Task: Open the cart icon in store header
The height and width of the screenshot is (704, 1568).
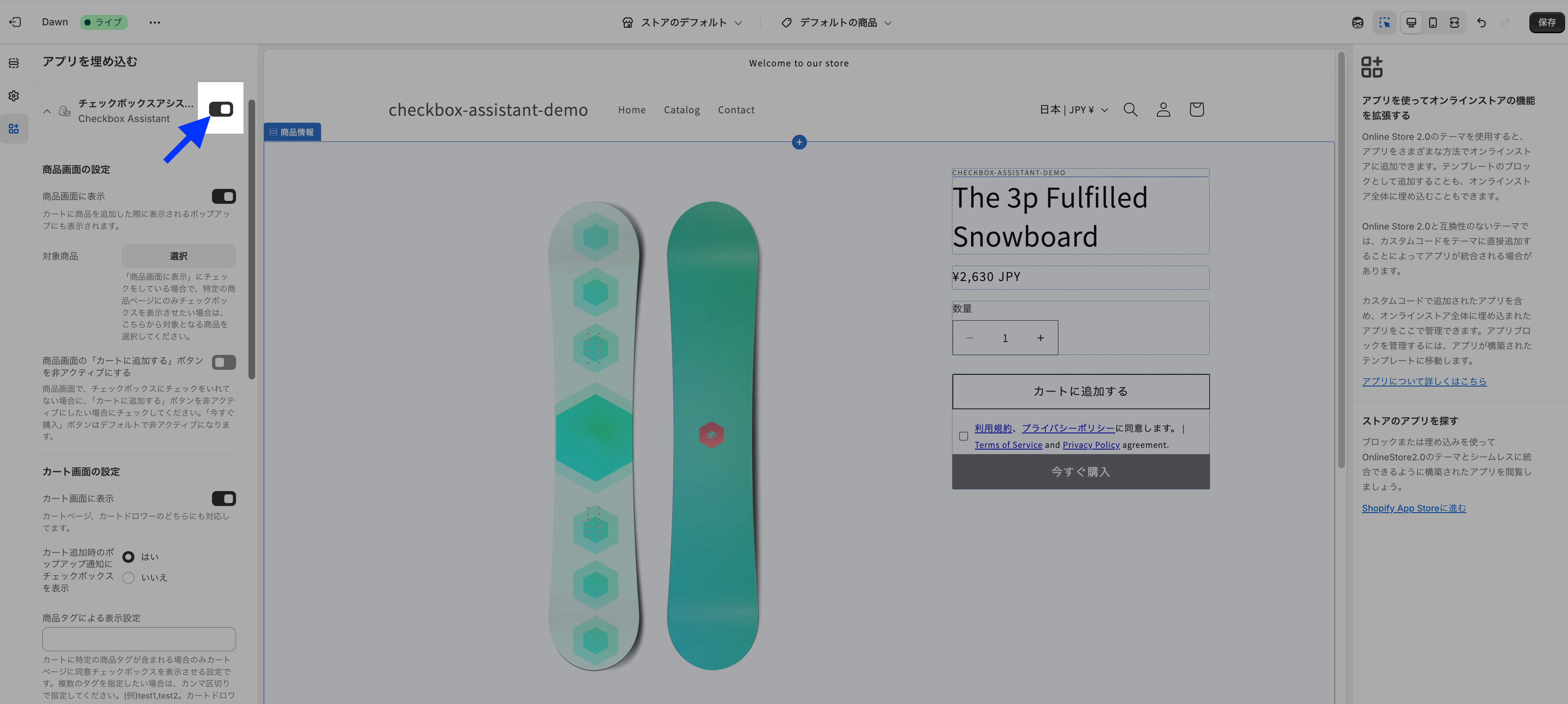Action: (1196, 110)
